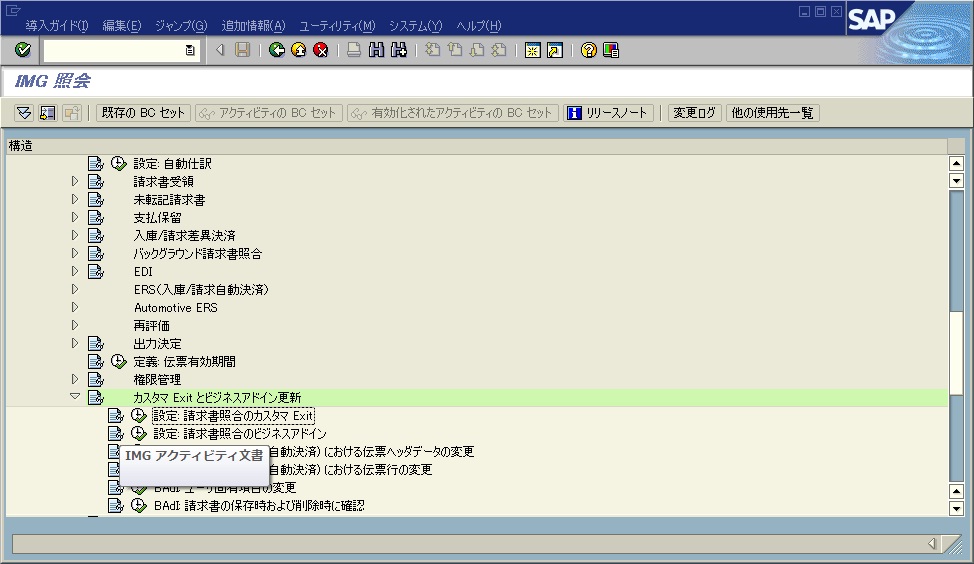Run the clock icon for 設定: 自動仕訳

119,164
